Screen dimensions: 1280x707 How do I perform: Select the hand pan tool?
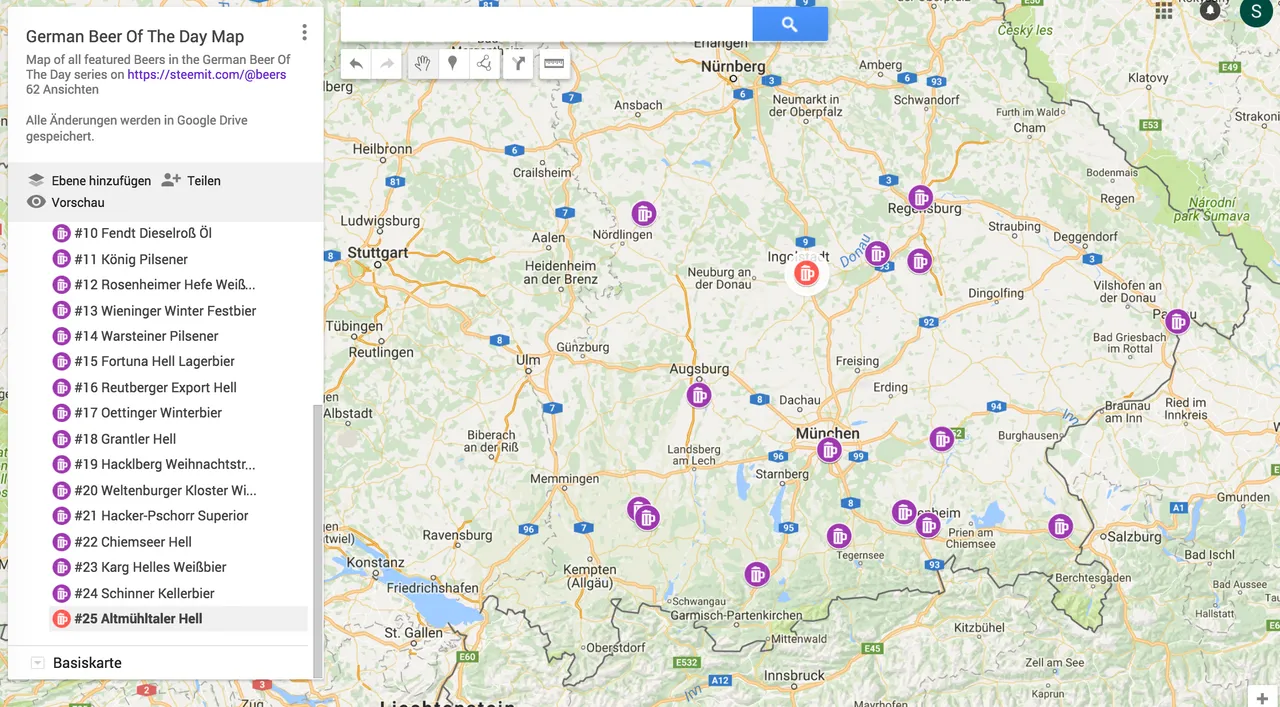[423, 64]
